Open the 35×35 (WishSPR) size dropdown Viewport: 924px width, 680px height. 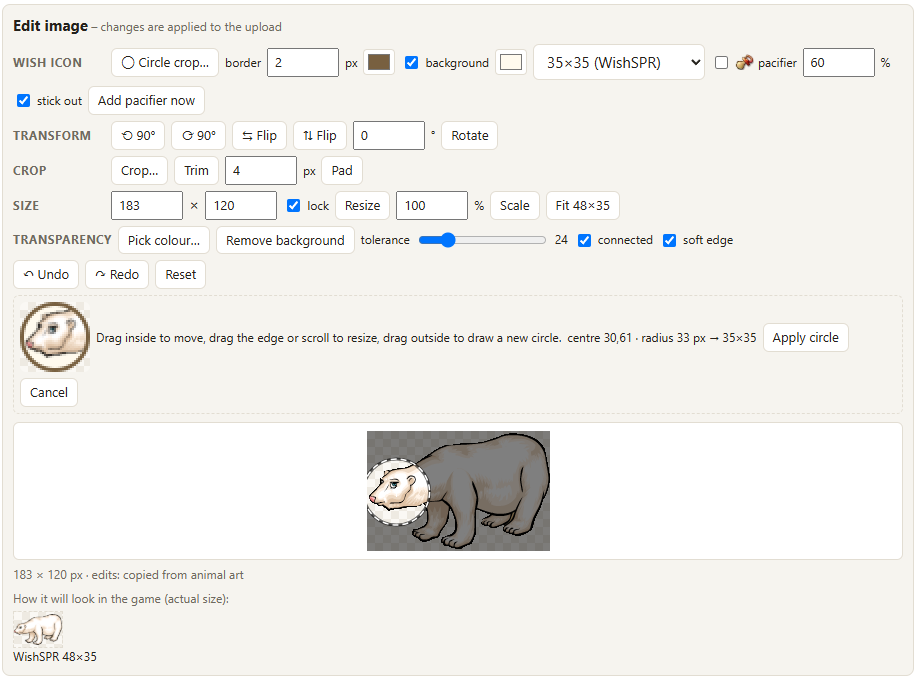click(619, 62)
